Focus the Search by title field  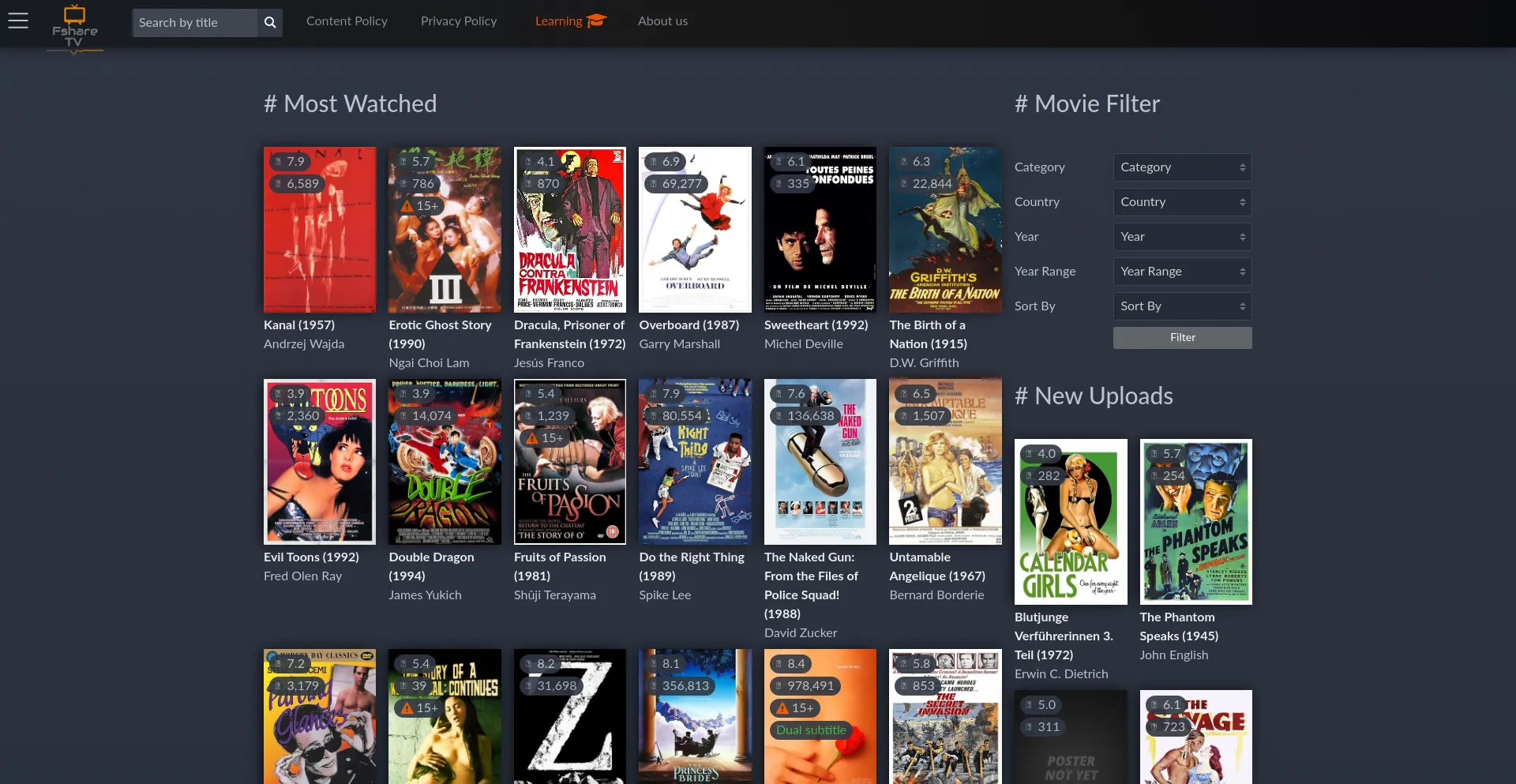pos(194,23)
